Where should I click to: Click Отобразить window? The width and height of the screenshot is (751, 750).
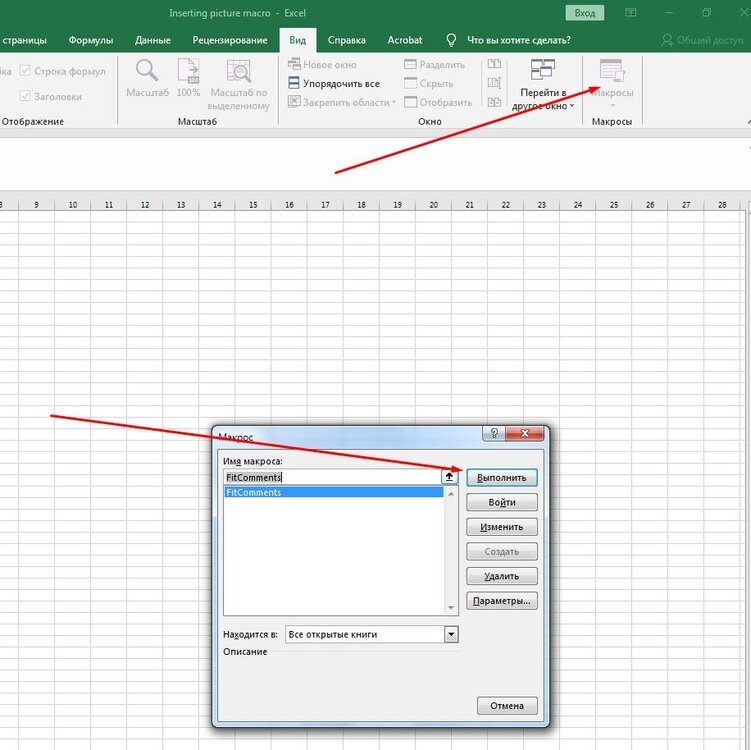438,102
